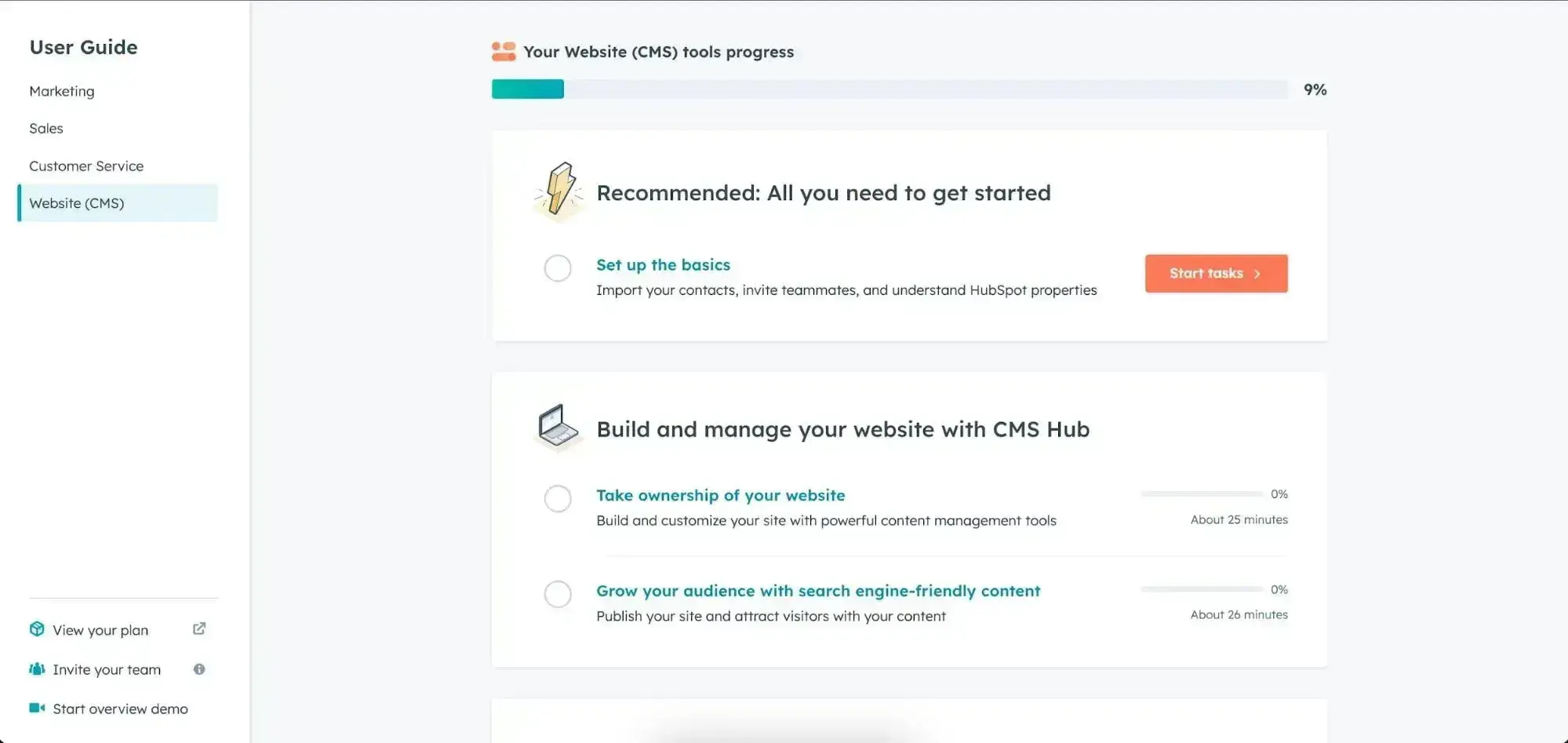Check the Take ownership of your website circle

click(557, 498)
